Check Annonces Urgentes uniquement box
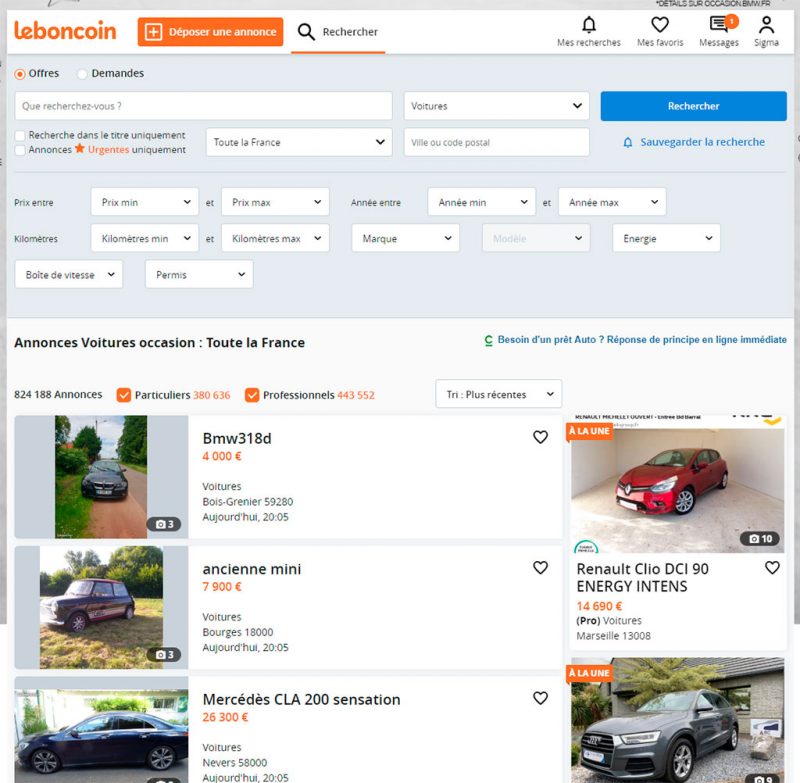The width and height of the screenshot is (800, 783). coord(20,150)
